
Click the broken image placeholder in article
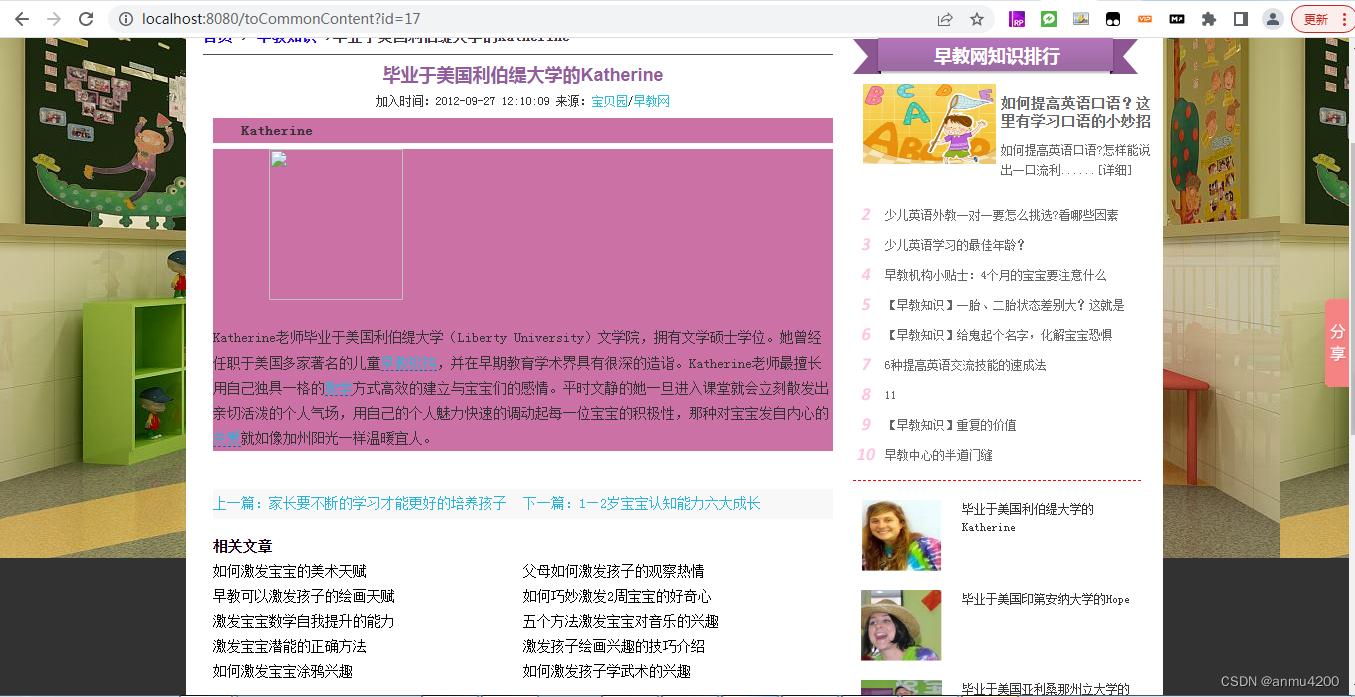point(336,225)
